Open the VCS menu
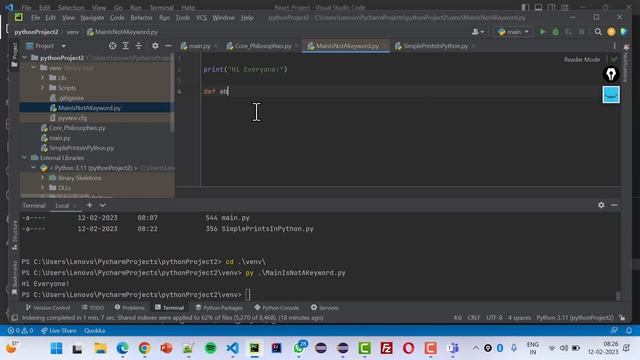 point(201,18)
